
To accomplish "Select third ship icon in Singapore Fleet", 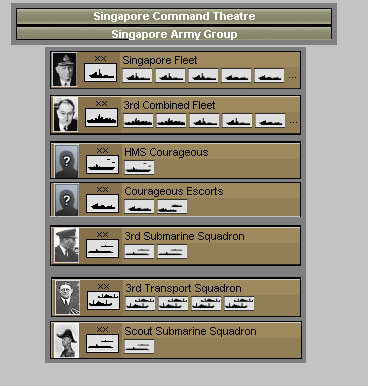I will pos(203,76).
